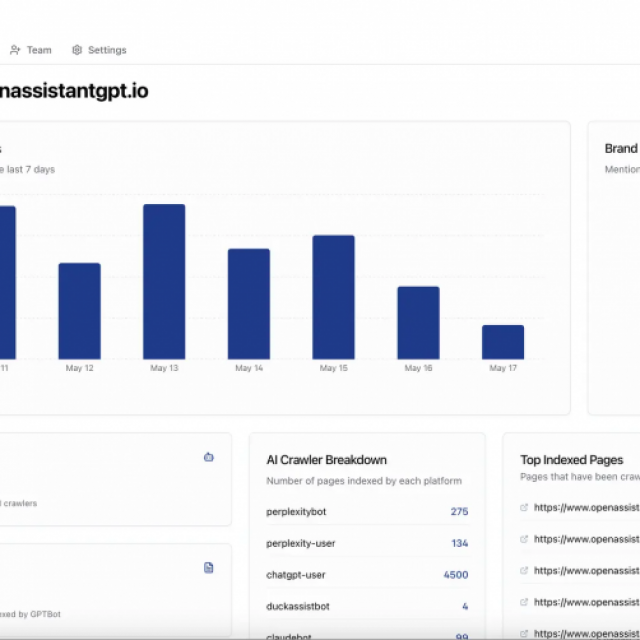Click the value 4500

pos(456,575)
